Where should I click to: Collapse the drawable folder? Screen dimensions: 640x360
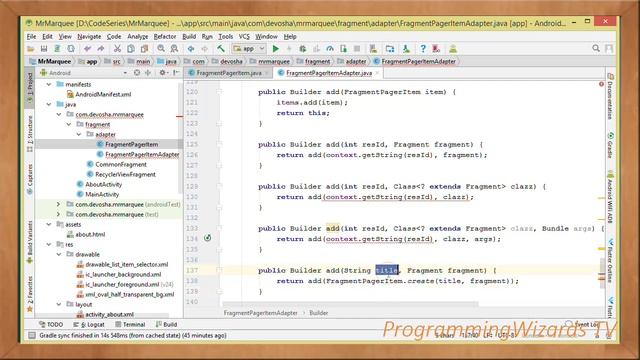[59, 254]
